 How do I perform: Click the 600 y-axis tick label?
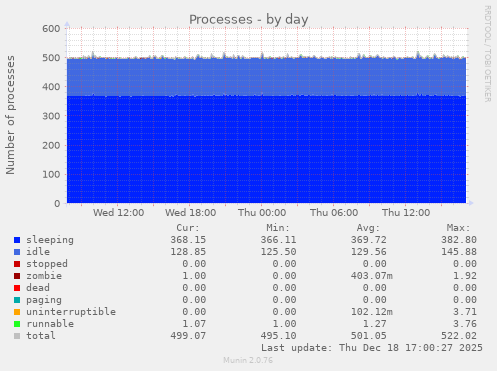tap(51, 29)
